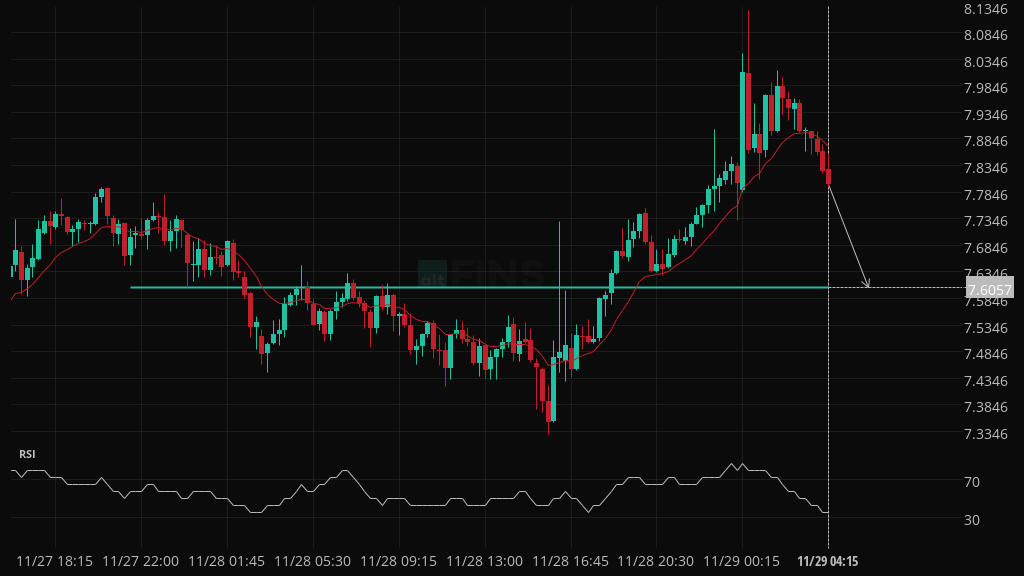Image resolution: width=1024 pixels, height=576 pixels.
Task: Click the teal horizontal support line
Action: click(400, 288)
